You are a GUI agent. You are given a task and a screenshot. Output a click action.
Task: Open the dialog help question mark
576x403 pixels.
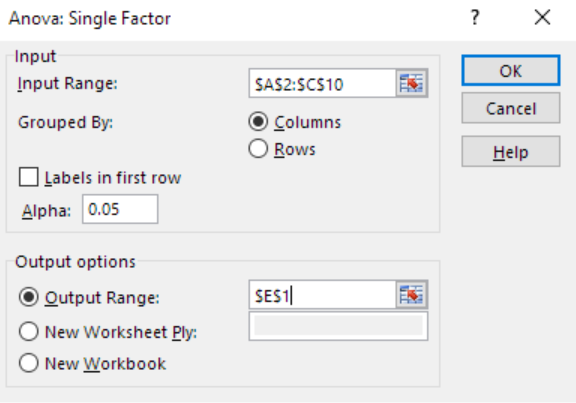475,17
